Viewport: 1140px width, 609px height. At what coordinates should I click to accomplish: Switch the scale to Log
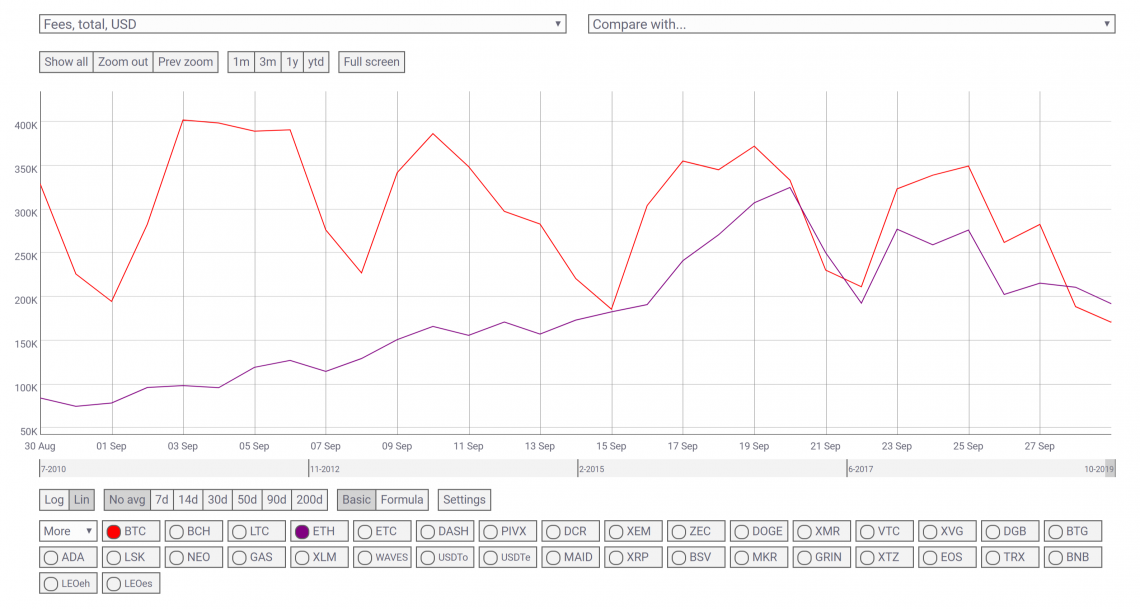coord(54,499)
